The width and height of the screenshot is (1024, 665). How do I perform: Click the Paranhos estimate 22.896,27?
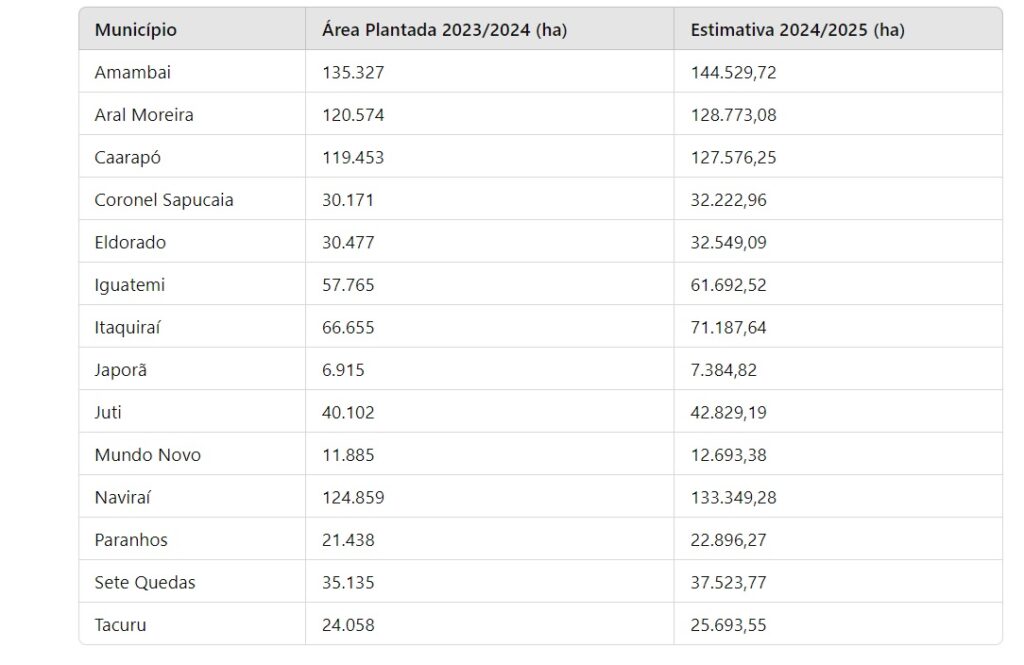(728, 540)
